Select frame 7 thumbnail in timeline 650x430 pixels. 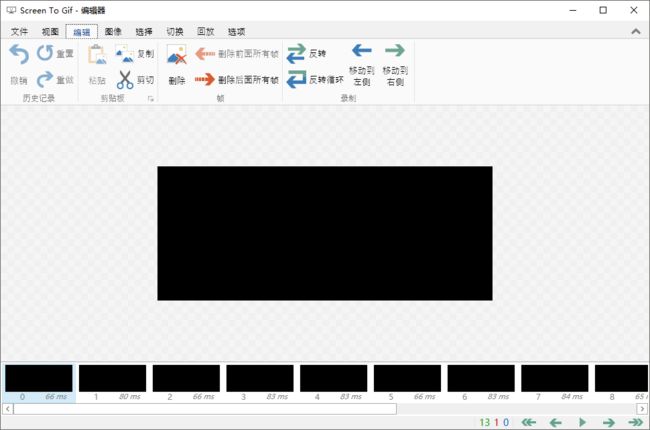555,378
